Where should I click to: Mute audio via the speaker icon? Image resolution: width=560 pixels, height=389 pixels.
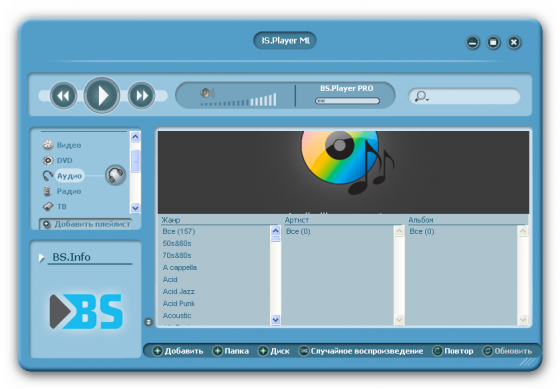point(207,93)
